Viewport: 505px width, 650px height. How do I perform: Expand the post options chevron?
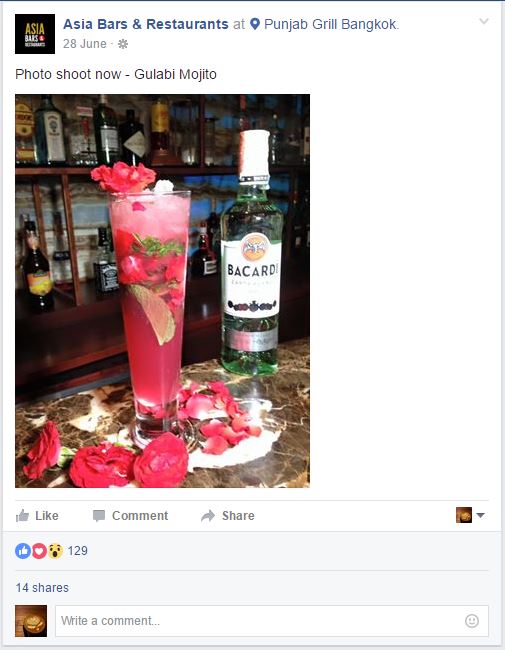(483, 21)
